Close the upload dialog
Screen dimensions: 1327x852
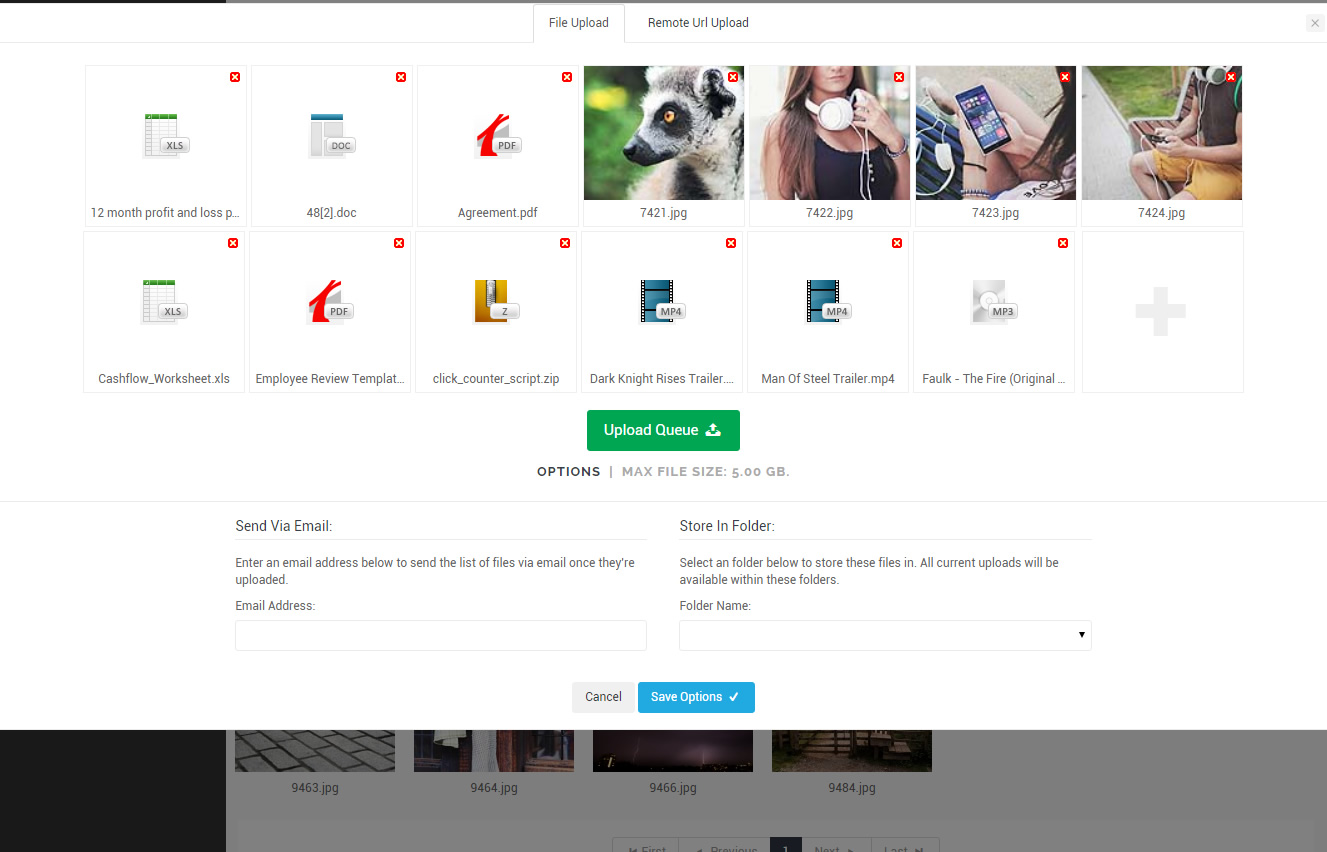(x=1314, y=22)
